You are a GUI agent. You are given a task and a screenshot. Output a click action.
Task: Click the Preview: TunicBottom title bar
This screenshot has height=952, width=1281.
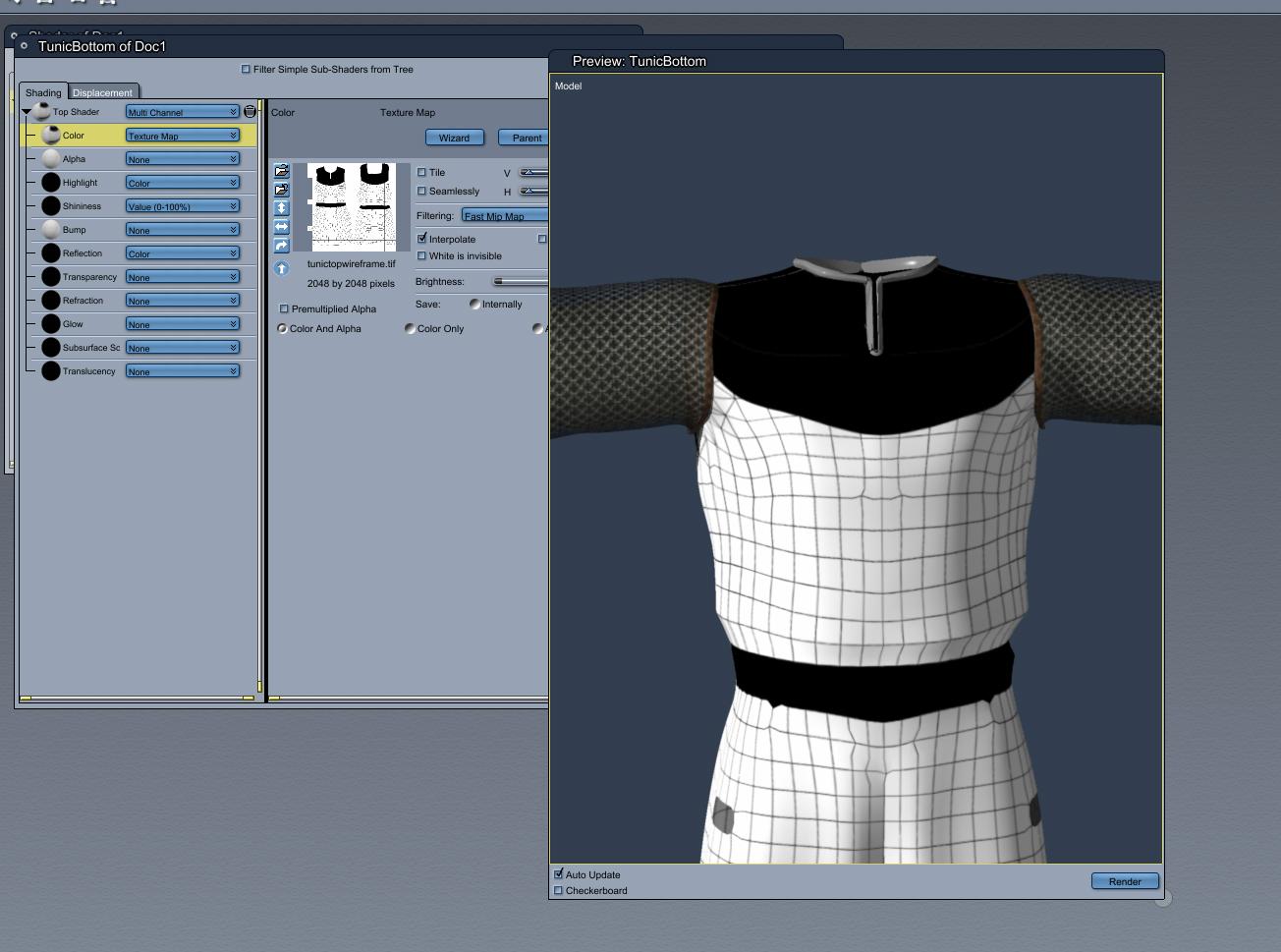[856, 61]
